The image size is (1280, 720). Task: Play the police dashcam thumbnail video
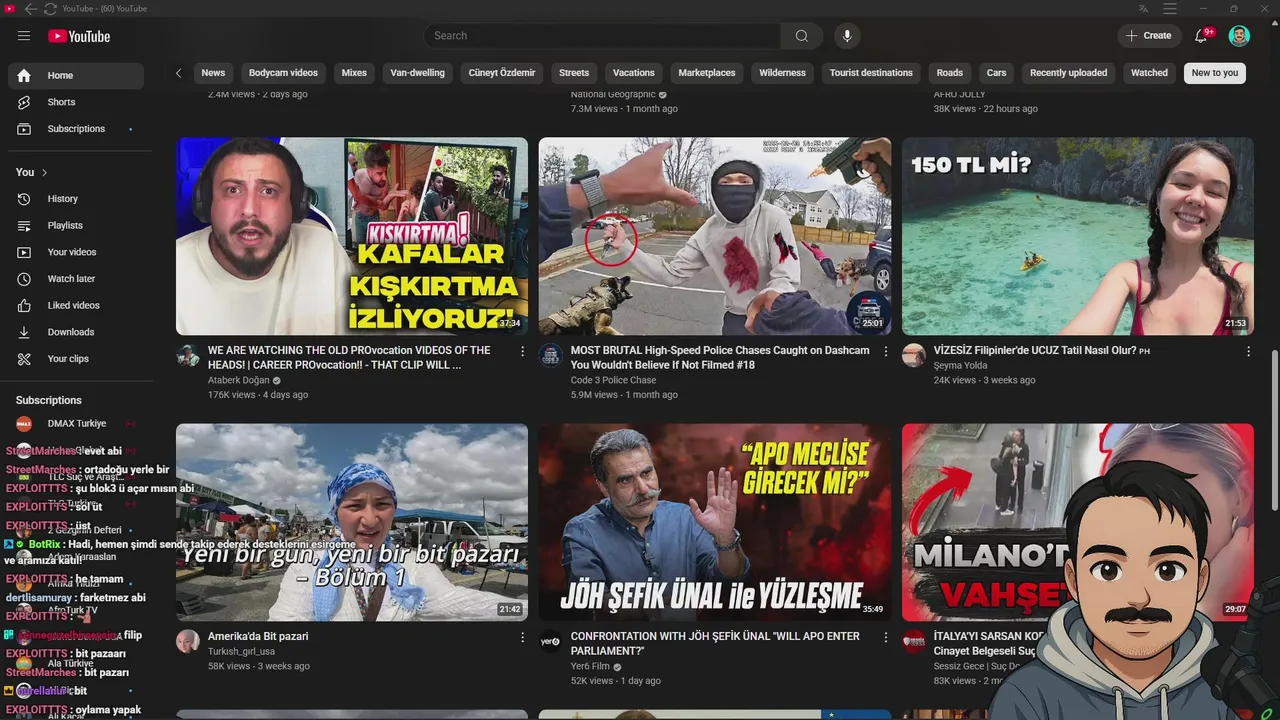(715, 236)
